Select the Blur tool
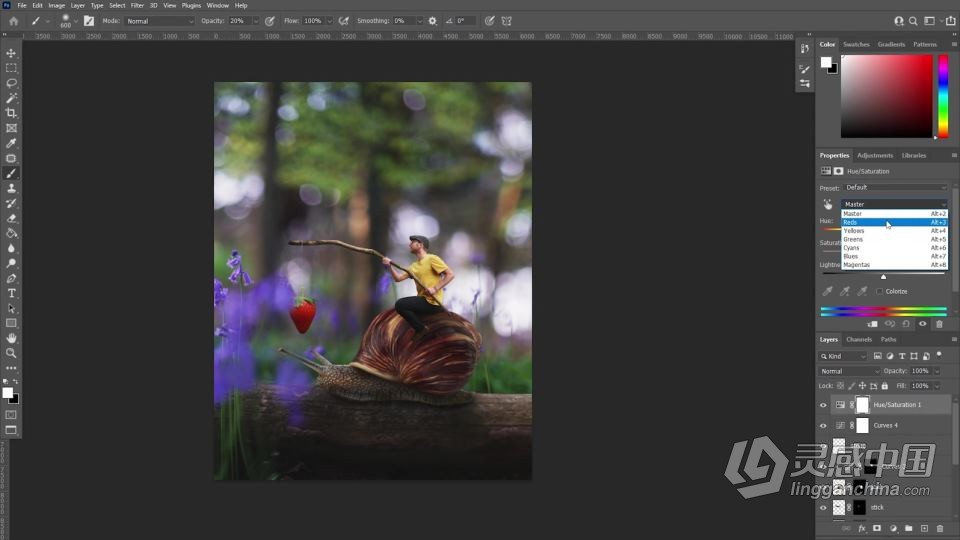 pyautogui.click(x=11, y=248)
